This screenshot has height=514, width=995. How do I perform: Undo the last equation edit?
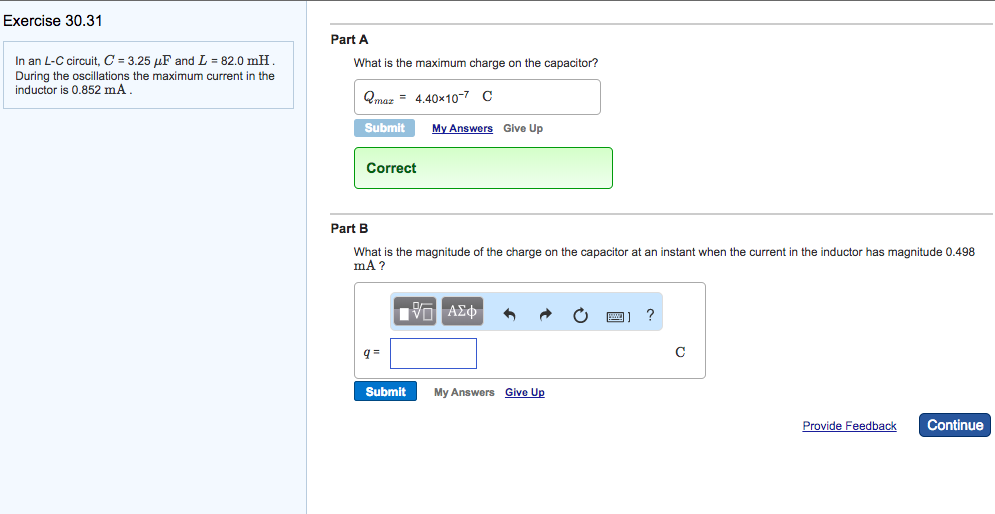pos(509,316)
